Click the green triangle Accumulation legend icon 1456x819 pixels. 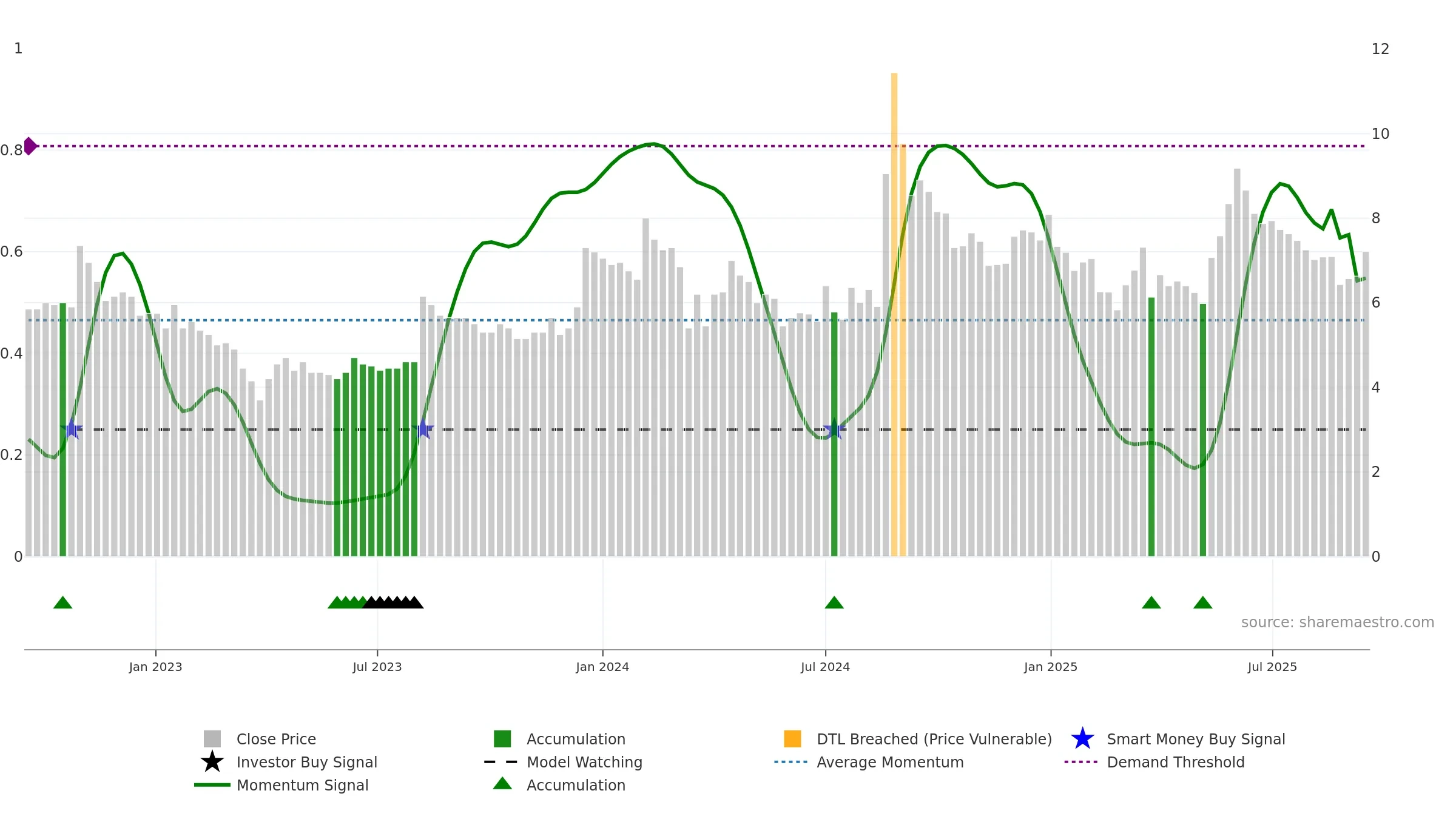(x=502, y=784)
